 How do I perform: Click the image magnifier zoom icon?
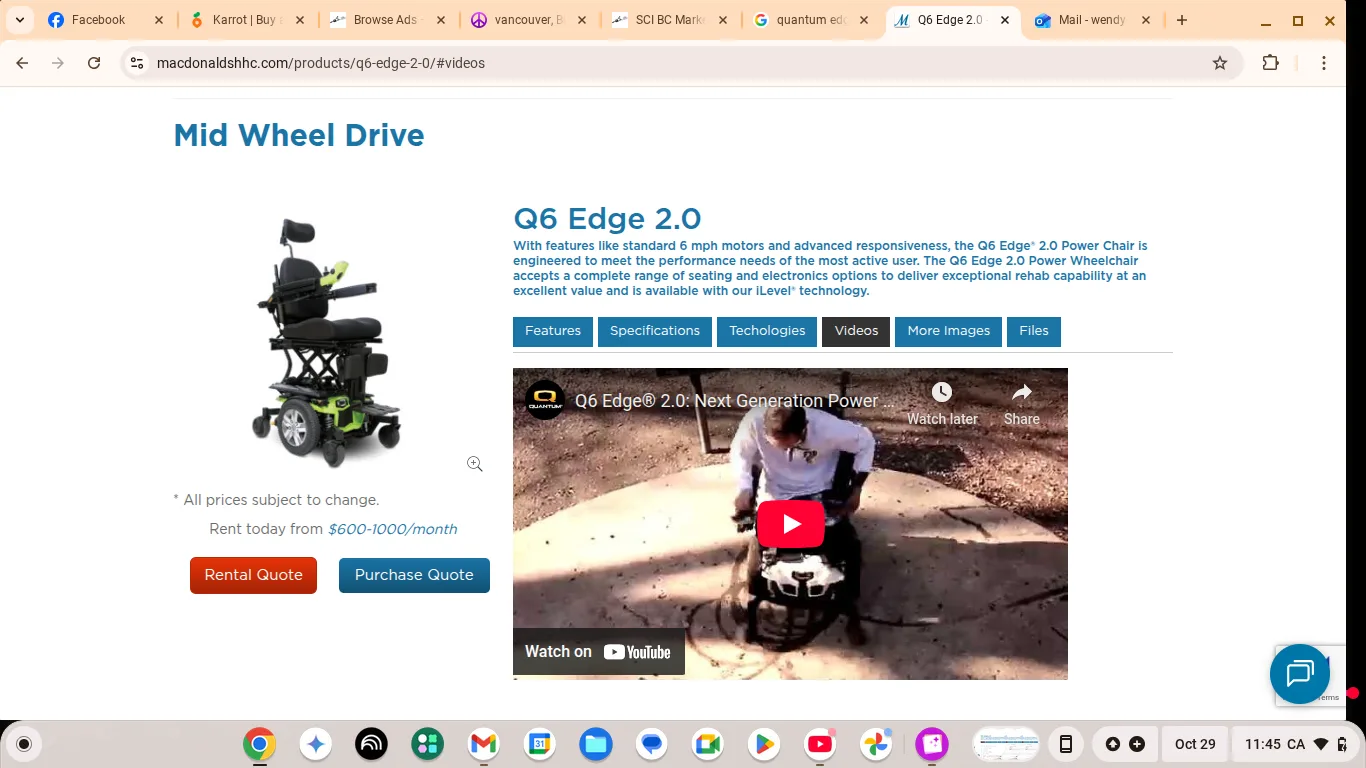(x=474, y=463)
